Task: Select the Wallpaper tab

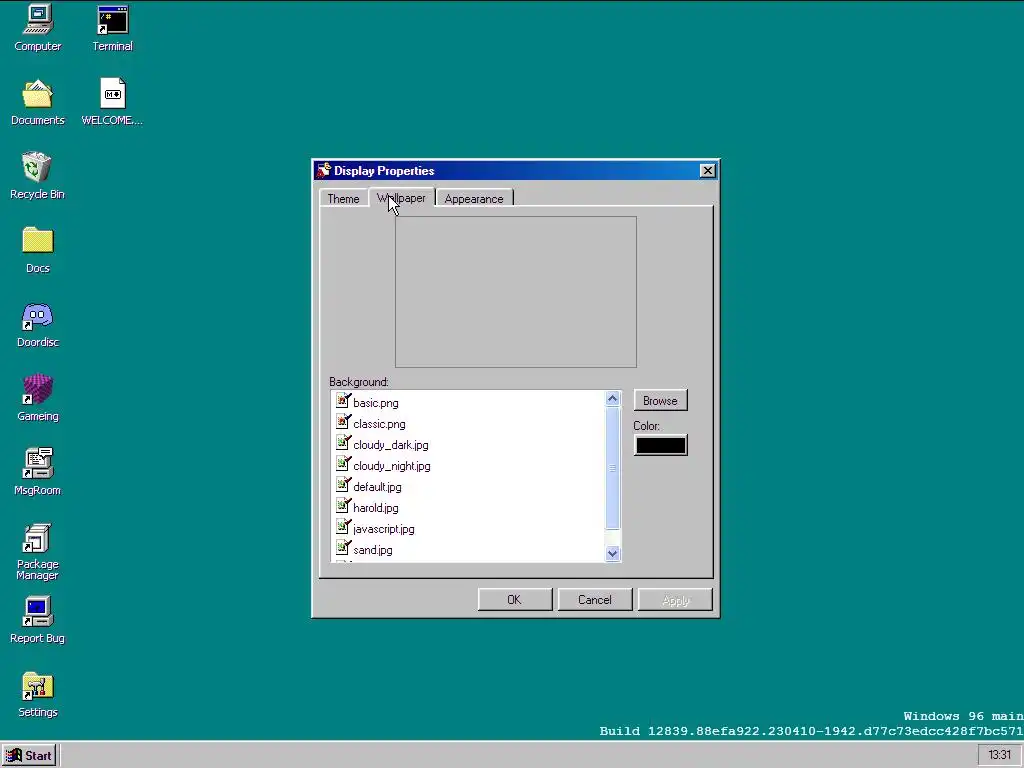Action: tap(401, 198)
